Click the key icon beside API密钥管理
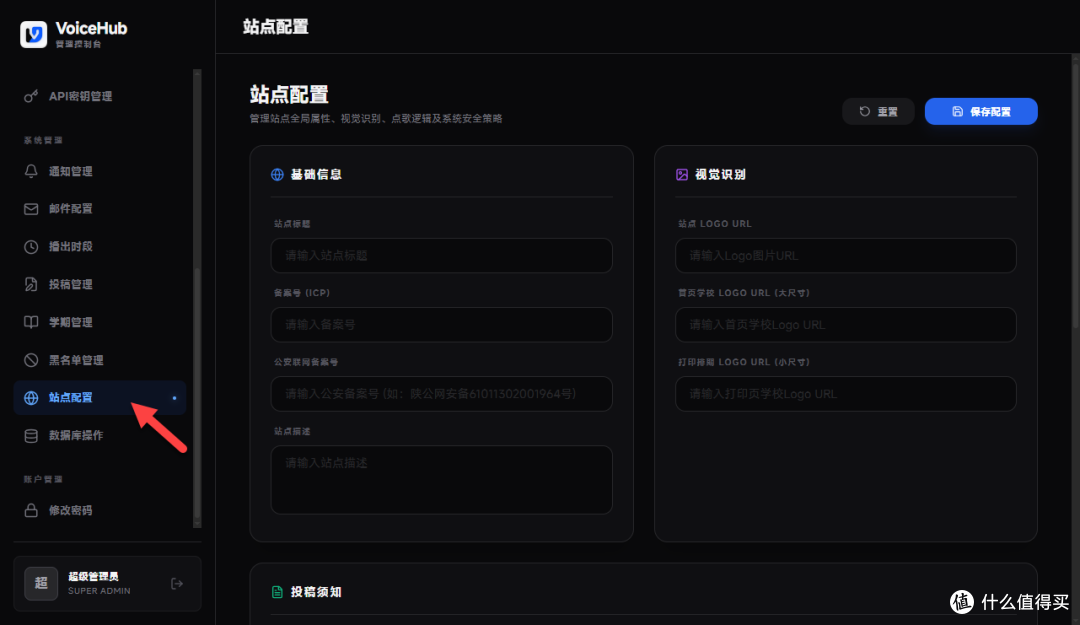Viewport: 1080px width, 625px height. (31, 96)
